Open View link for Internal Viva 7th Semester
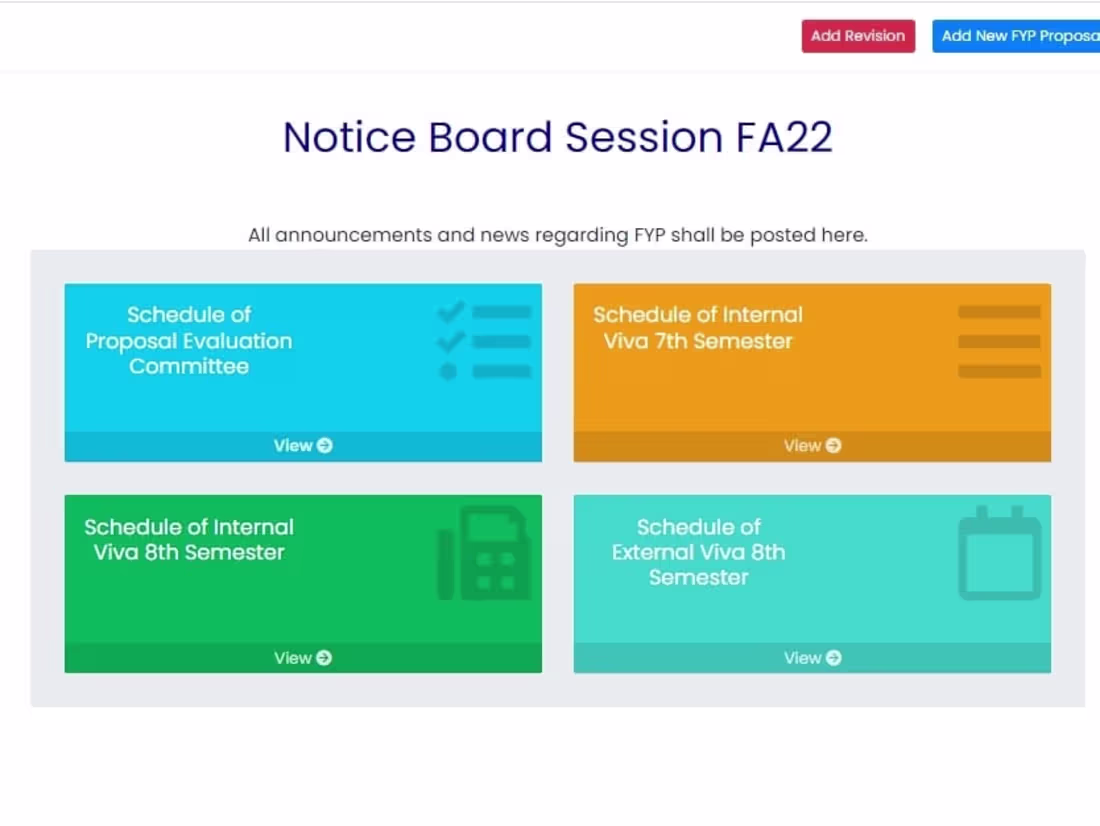This screenshot has height=826, width=1100. tap(802, 446)
